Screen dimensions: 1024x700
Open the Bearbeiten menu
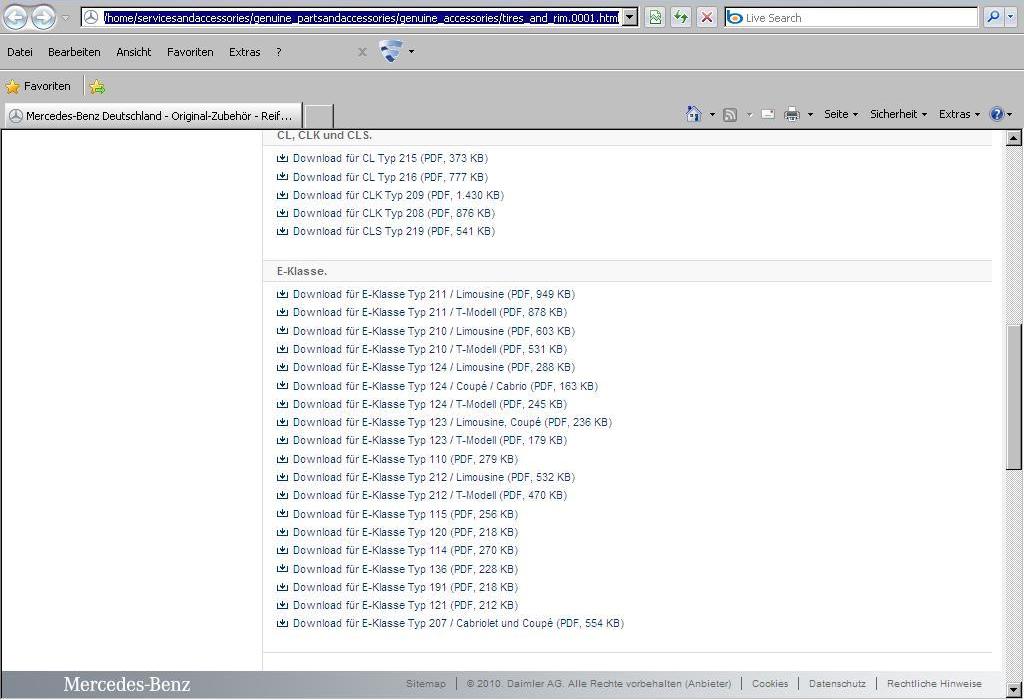coord(74,52)
